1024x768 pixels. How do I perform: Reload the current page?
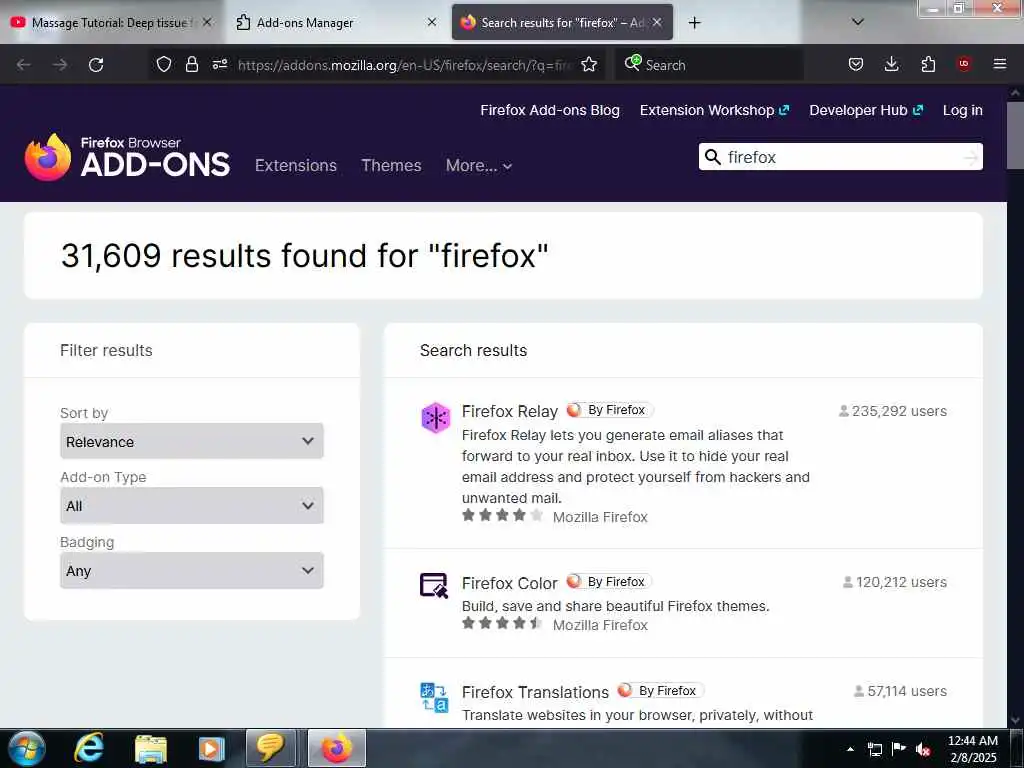pyautogui.click(x=96, y=65)
